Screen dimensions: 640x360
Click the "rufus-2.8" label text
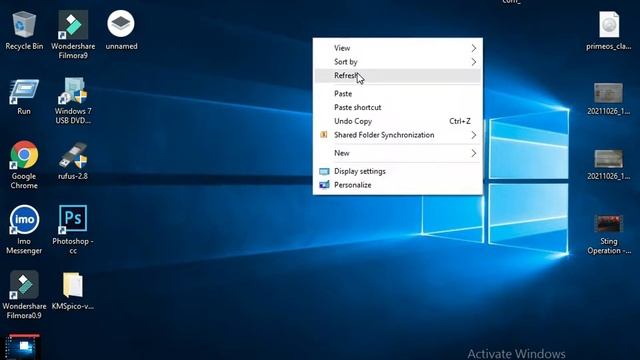tap(73, 176)
